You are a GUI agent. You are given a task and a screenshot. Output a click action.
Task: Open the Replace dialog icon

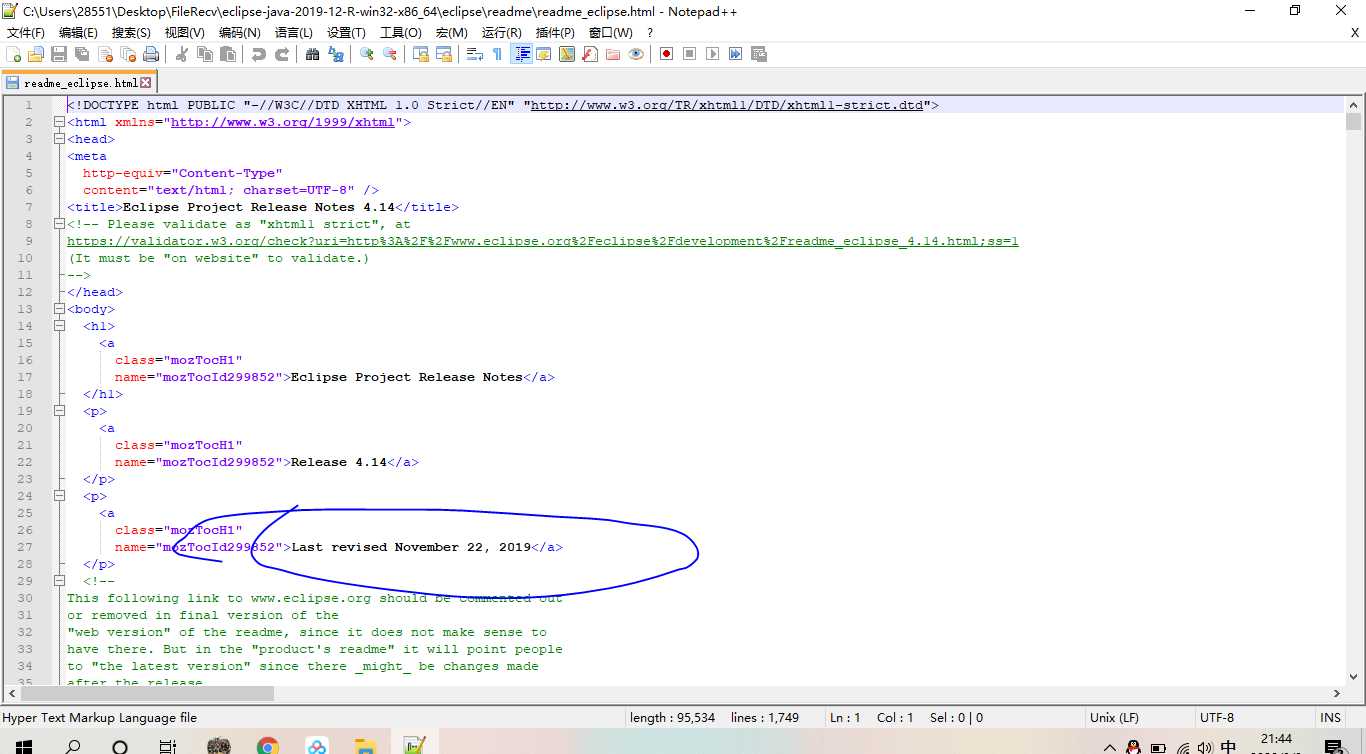(335, 54)
